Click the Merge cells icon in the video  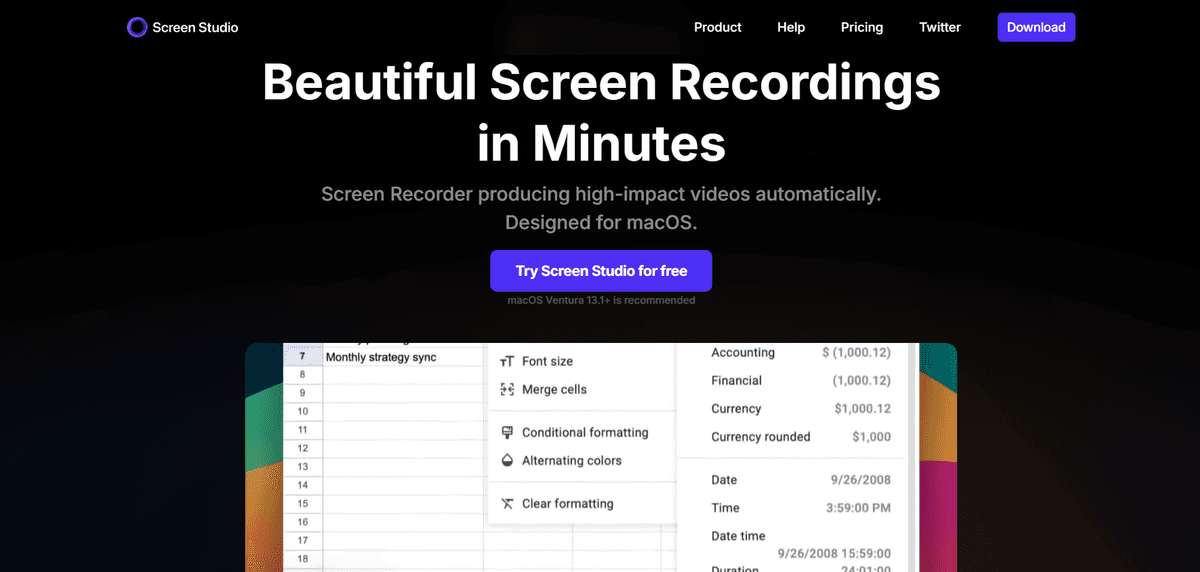coord(507,389)
